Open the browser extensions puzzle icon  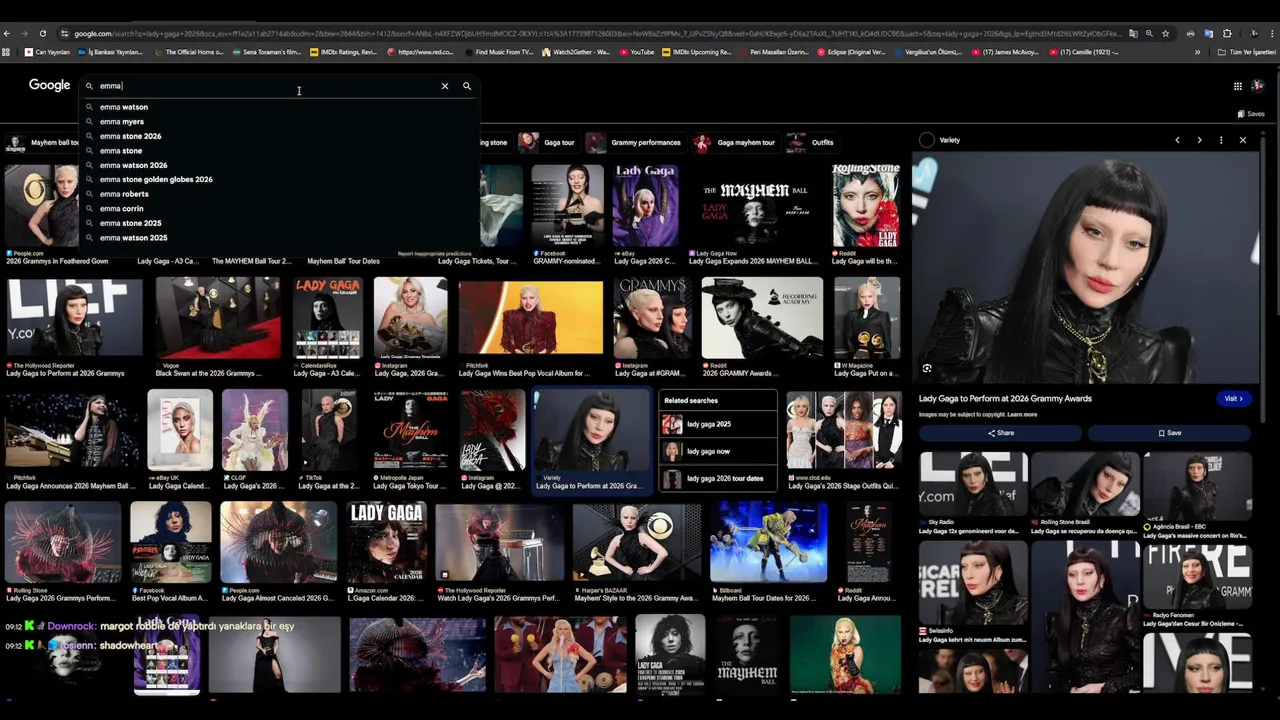coord(1227,33)
